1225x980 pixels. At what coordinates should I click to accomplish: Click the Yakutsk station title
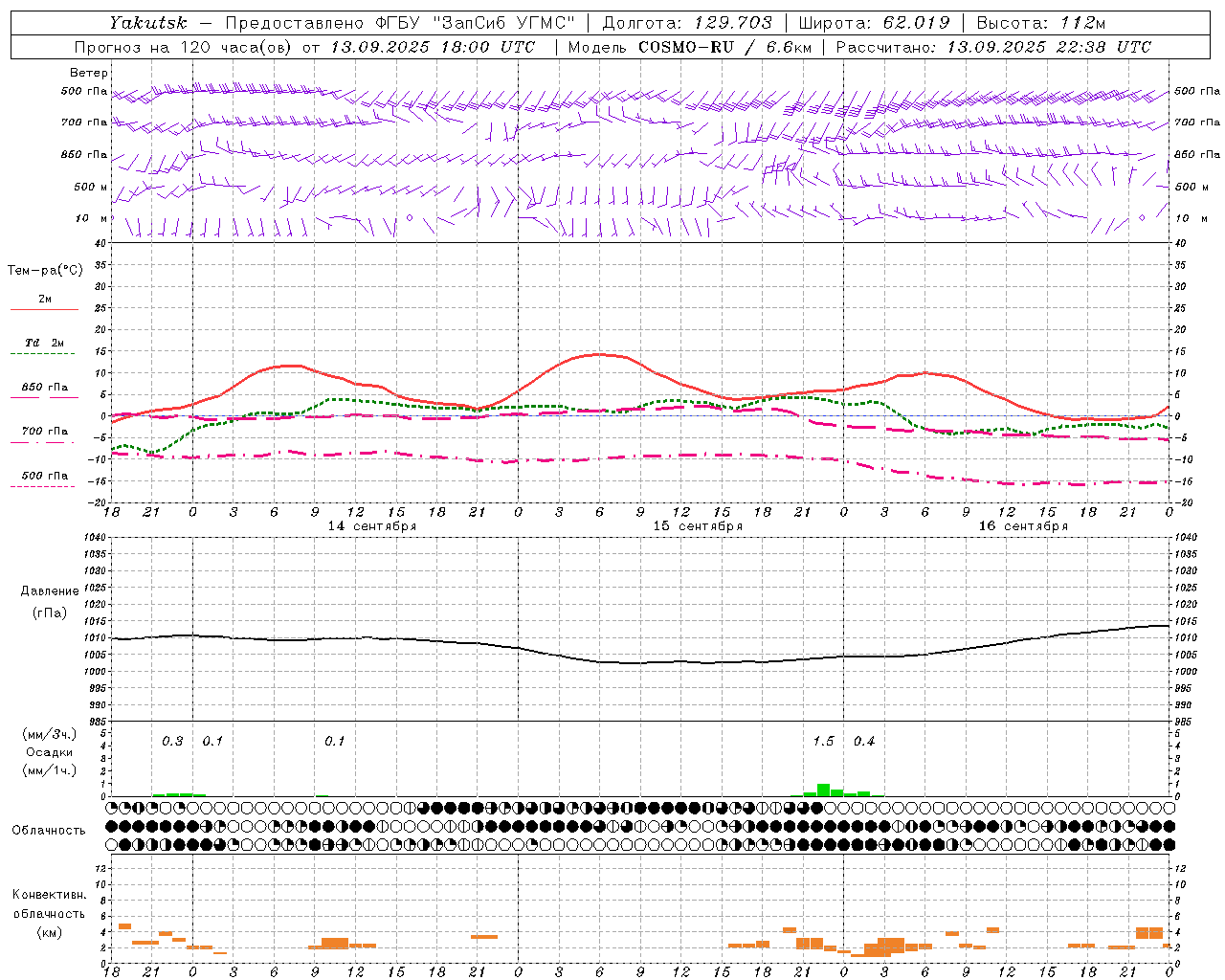pyautogui.click(x=147, y=23)
